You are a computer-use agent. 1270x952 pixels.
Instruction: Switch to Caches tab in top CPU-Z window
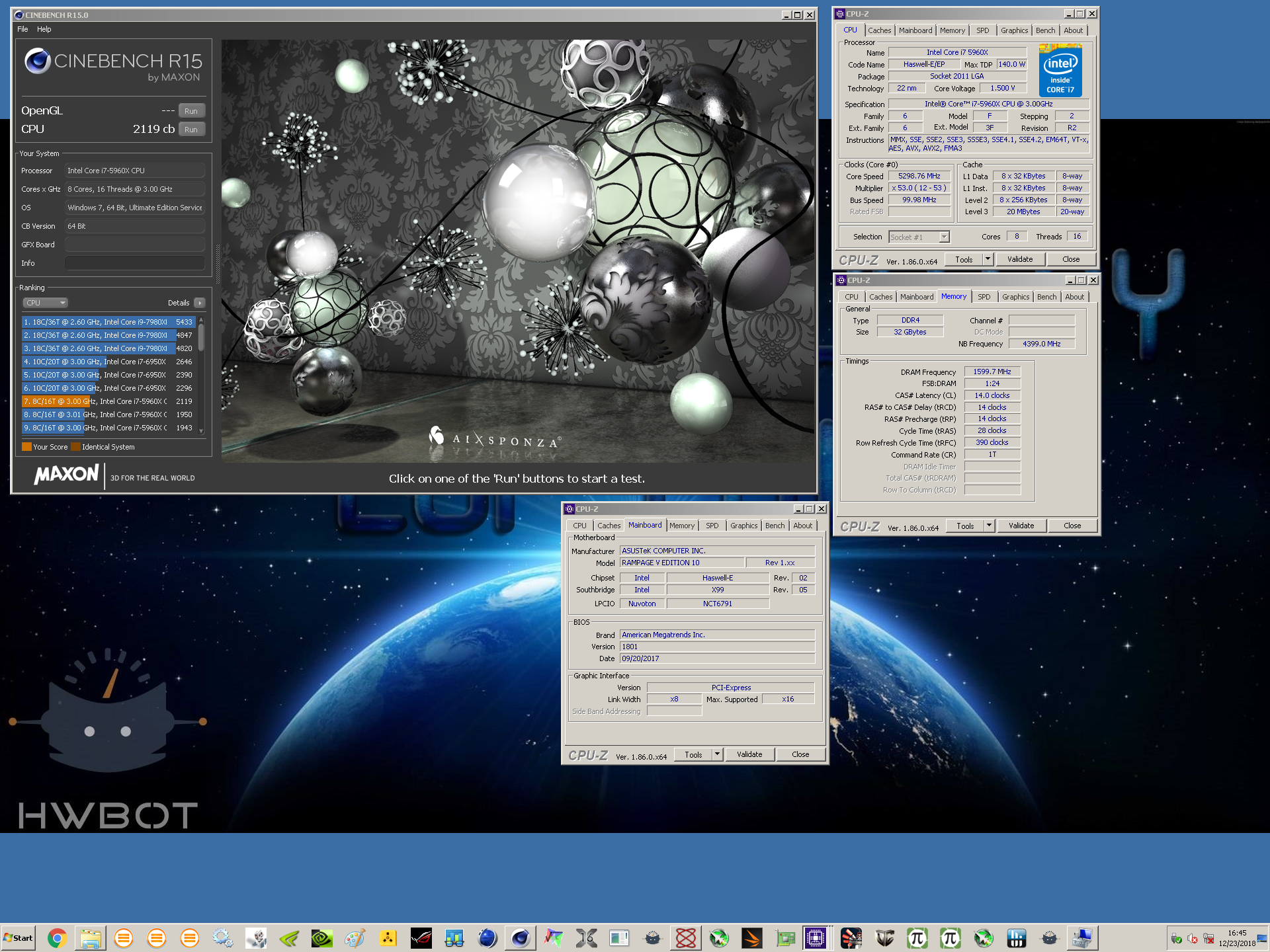point(879,30)
